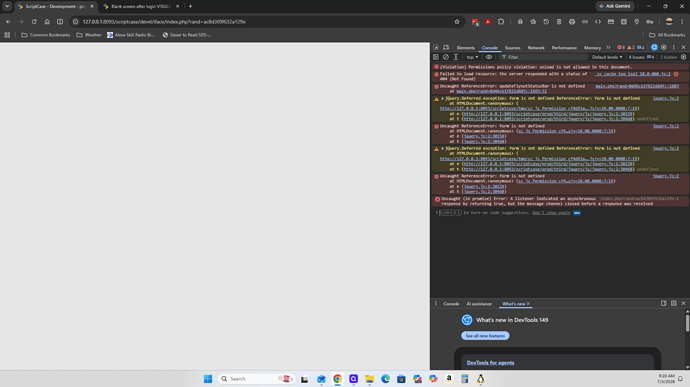Clear the console with the clear icon
Viewport: 690px width, 387px height.
[x=446, y=57]
